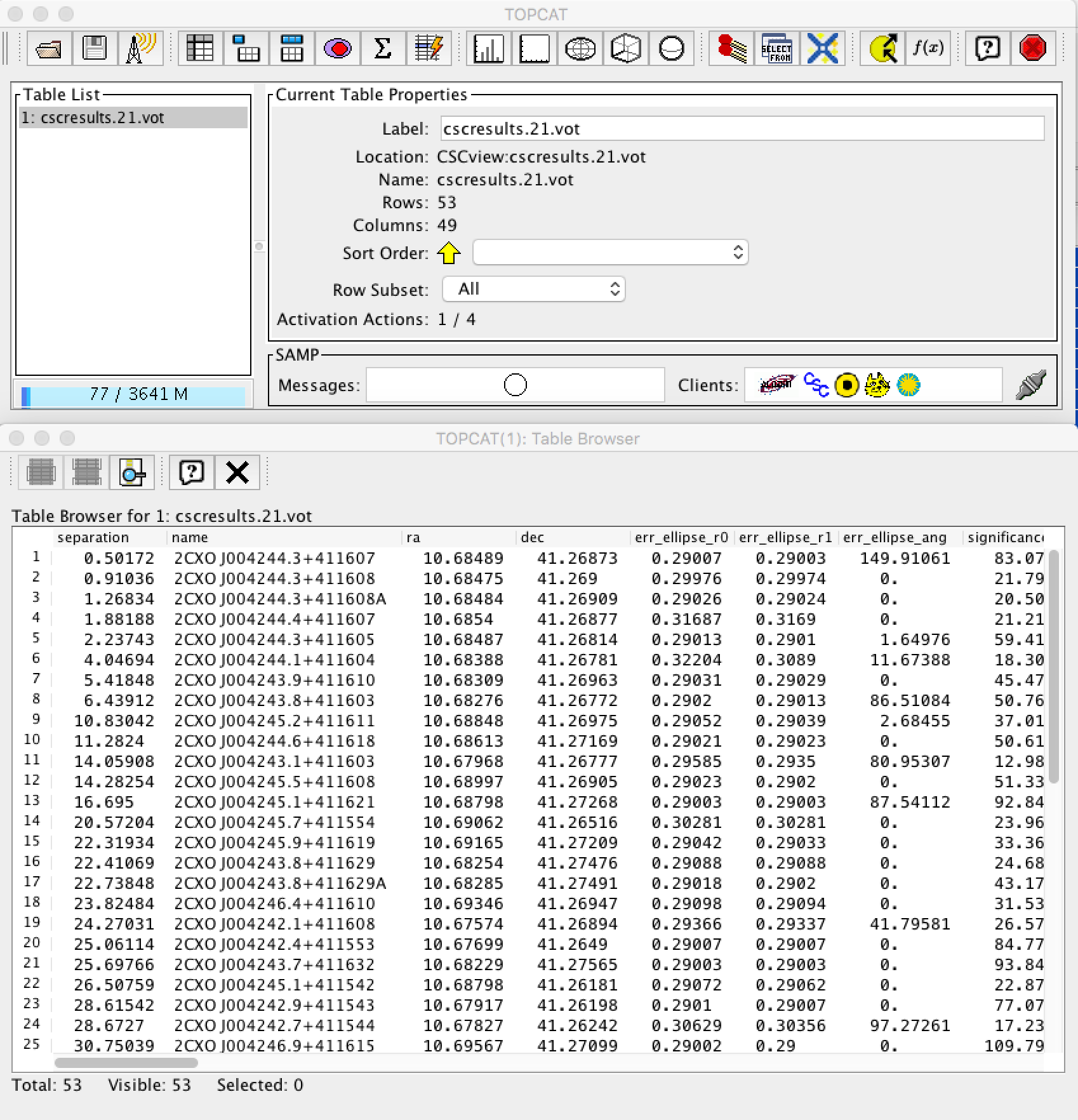Click the red stop sign exit icon
Screen dimensions: 1078x1120
click(1032, 48)
